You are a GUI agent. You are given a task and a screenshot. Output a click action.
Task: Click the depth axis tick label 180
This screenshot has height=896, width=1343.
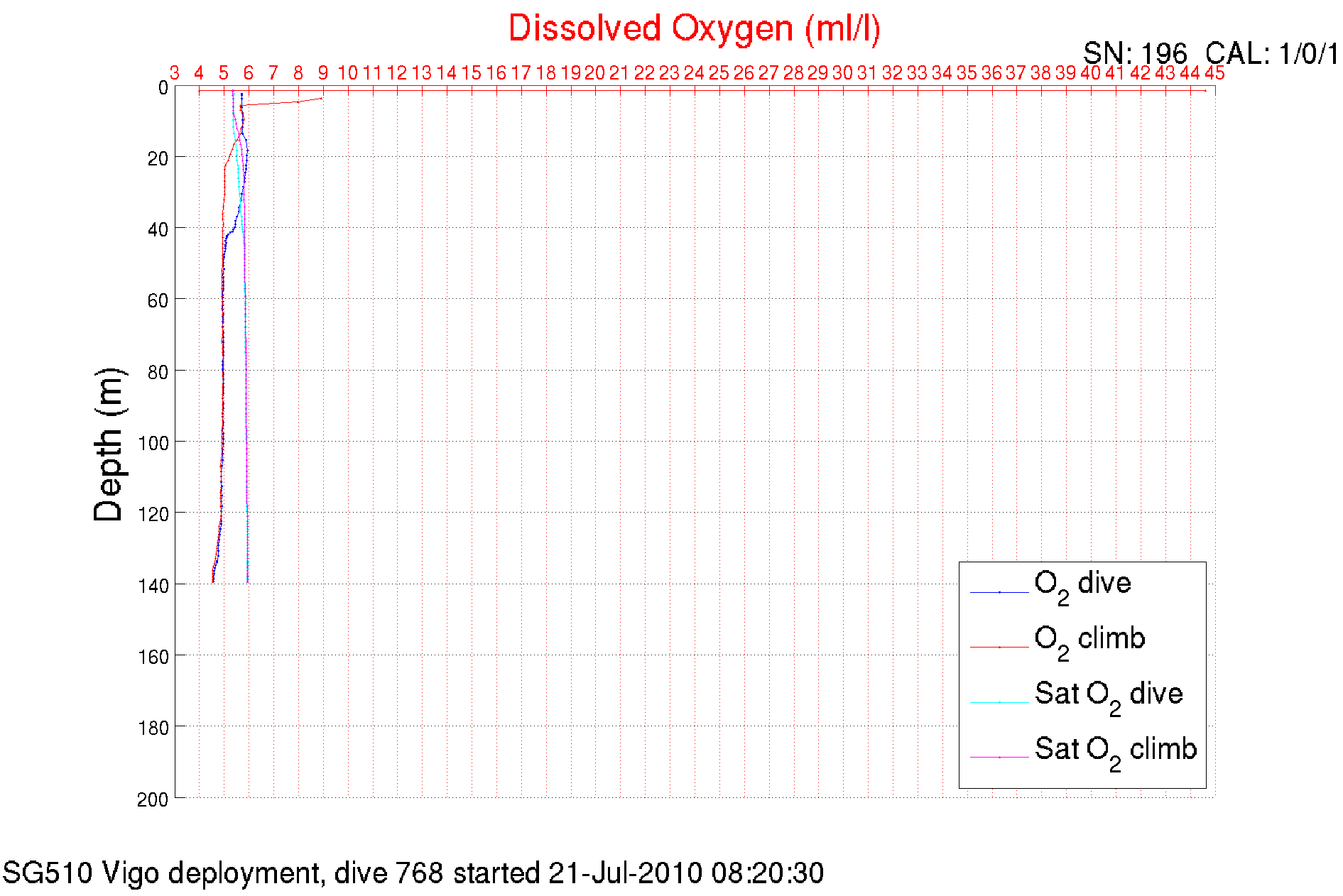[153, 728]
